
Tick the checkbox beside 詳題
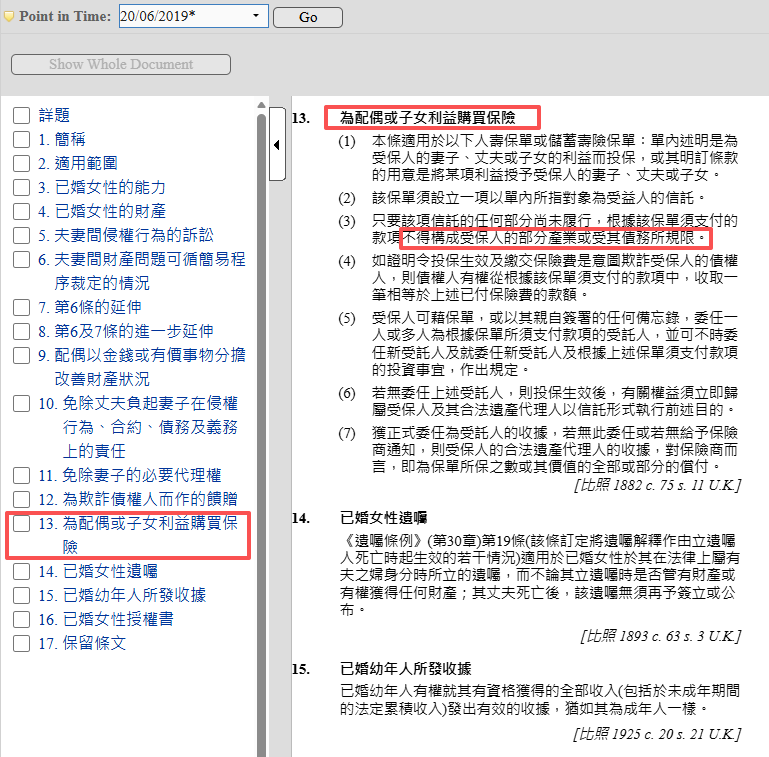pyautogui.click(x=21, y=115)
